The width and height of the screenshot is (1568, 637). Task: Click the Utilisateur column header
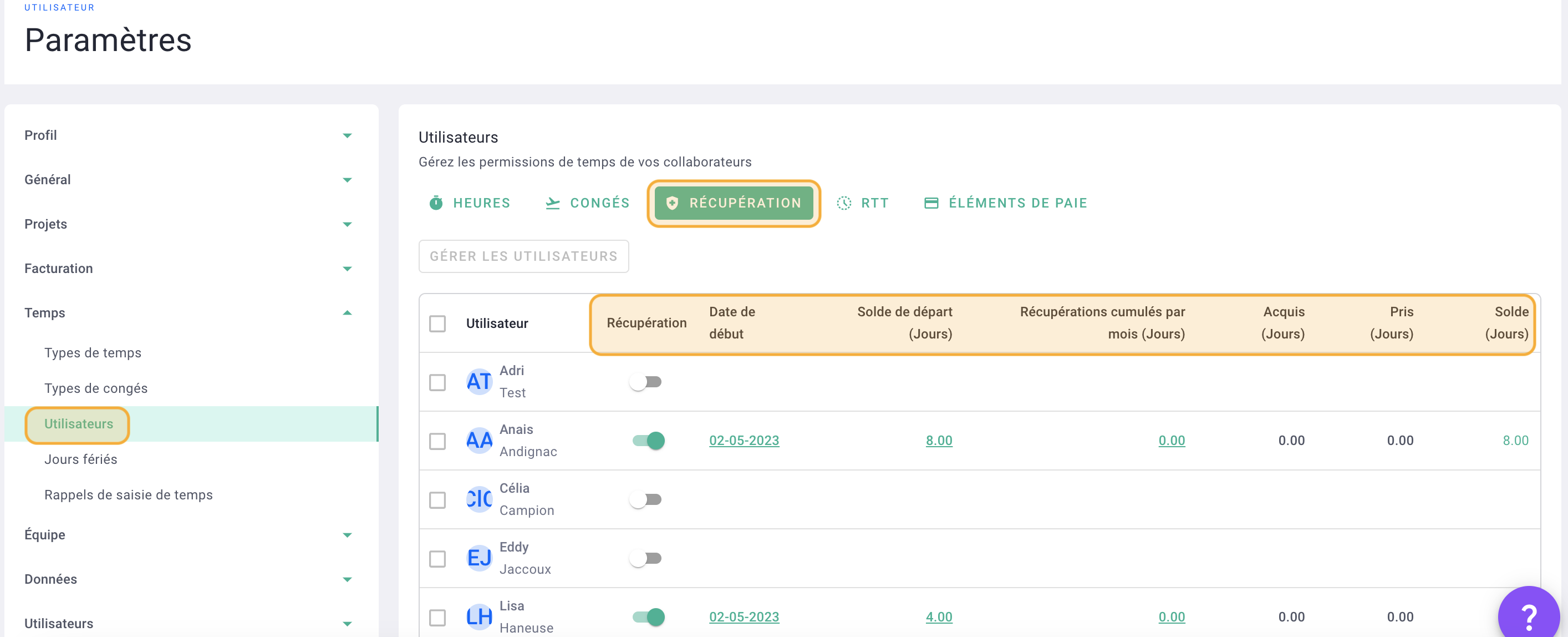(497, 323)
